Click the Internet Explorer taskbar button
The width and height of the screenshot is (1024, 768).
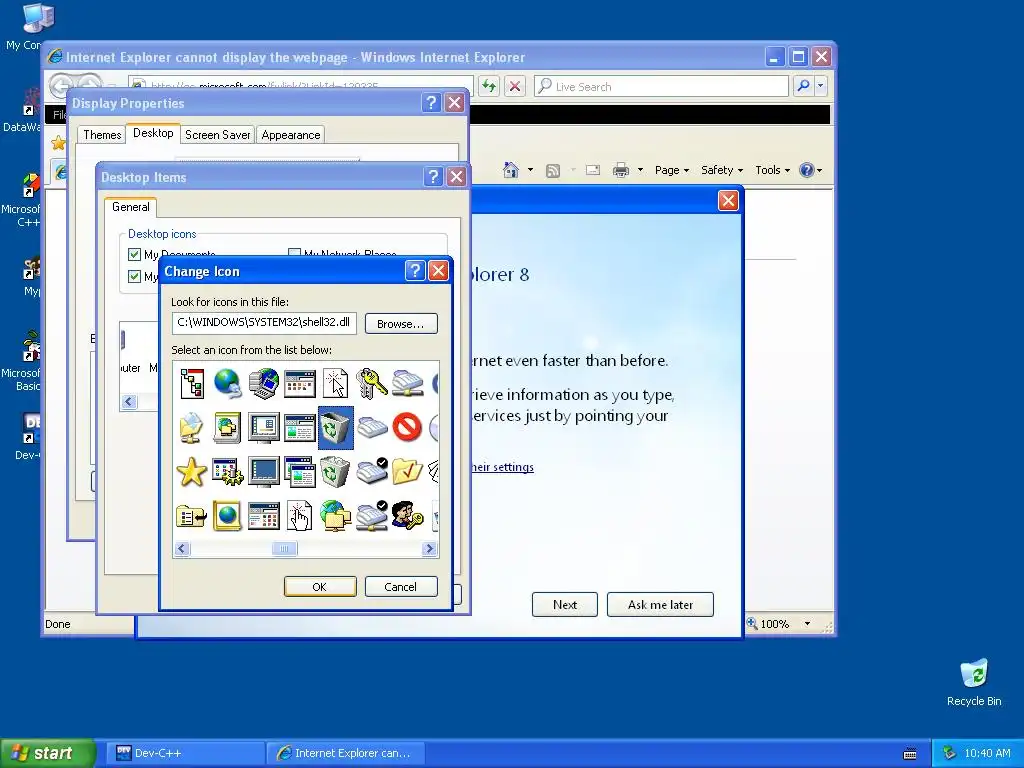point(346,753)
